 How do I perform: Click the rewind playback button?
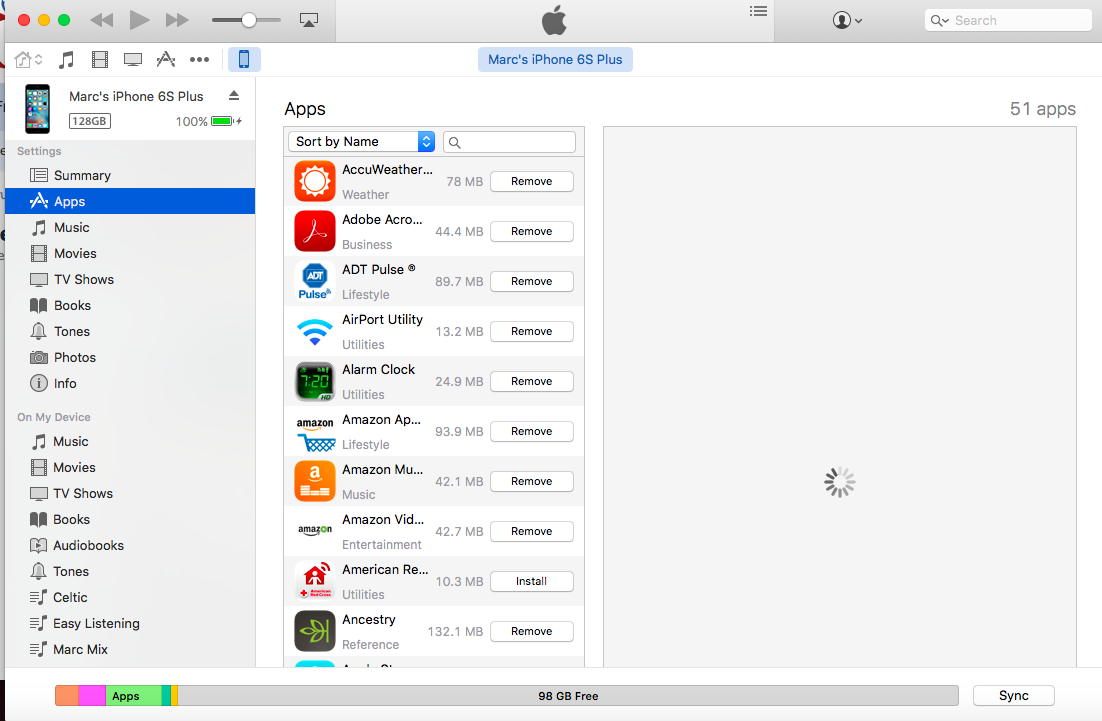pos(102,20)
